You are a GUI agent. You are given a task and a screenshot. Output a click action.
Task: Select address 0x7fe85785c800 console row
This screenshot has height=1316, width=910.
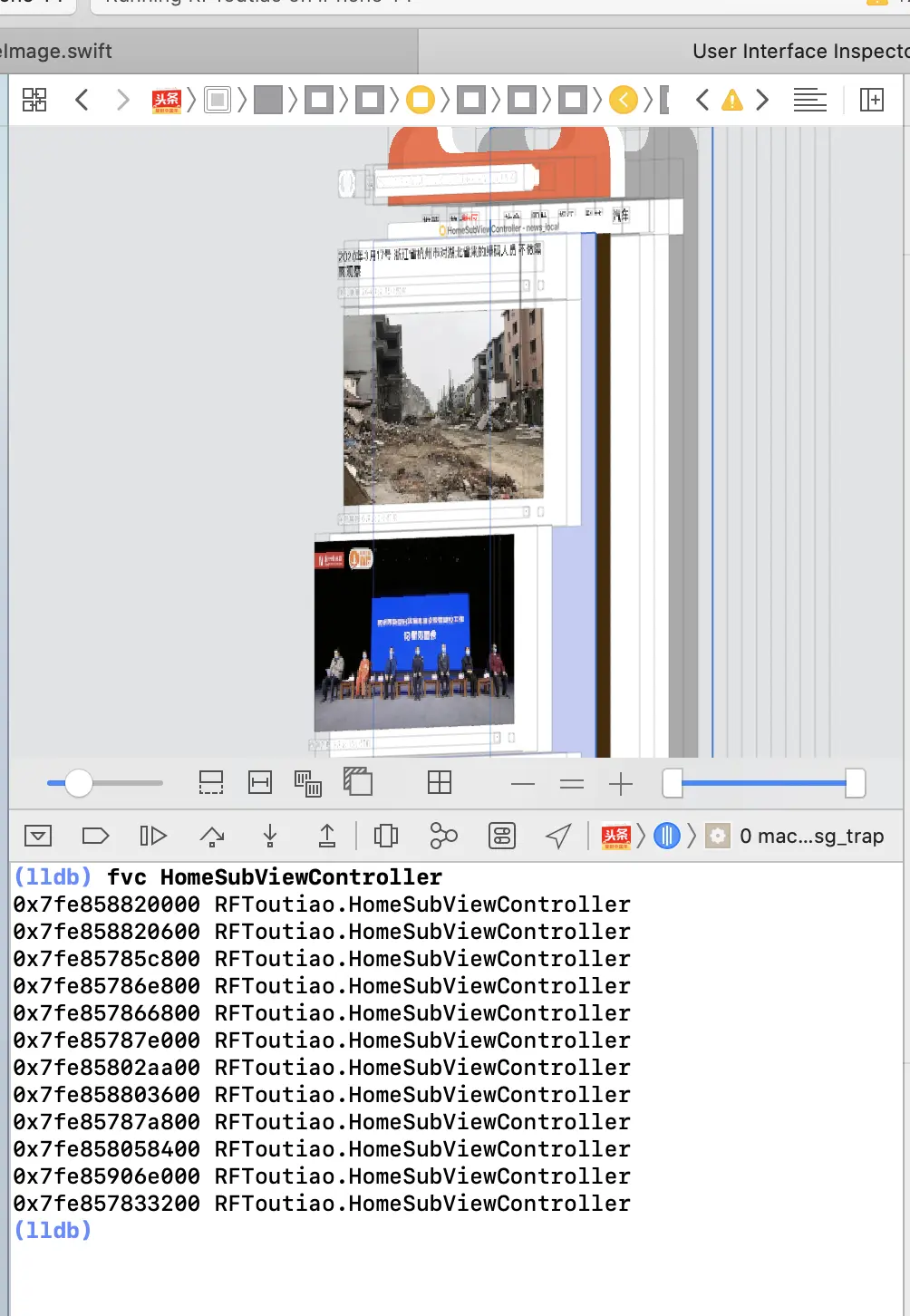[x=322, y=959]
